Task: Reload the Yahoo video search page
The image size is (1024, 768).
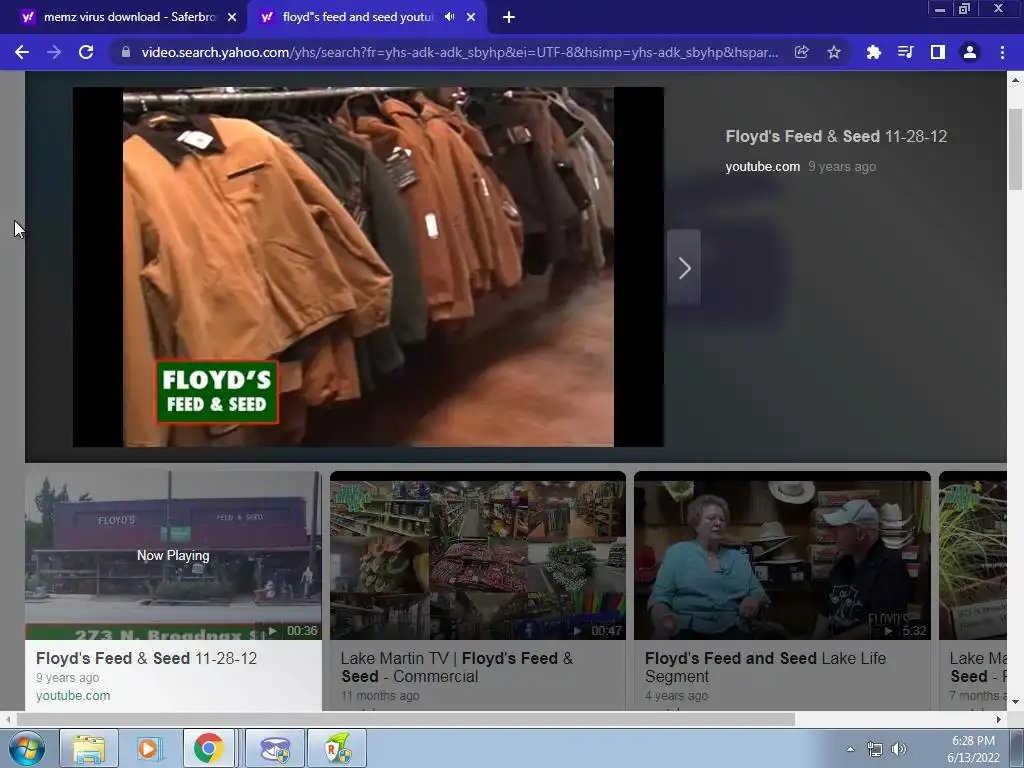Action: tap(86, 52)
